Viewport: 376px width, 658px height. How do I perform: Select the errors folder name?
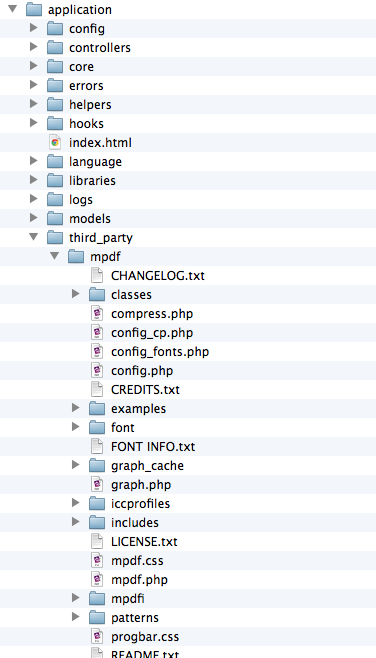(86, 86)
